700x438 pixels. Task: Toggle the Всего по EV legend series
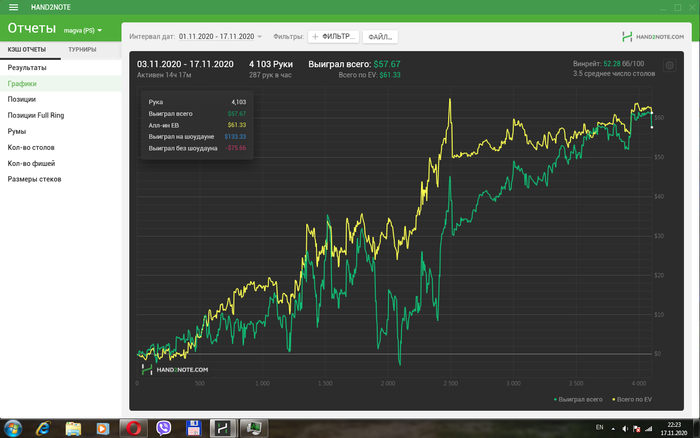[632, 400]
